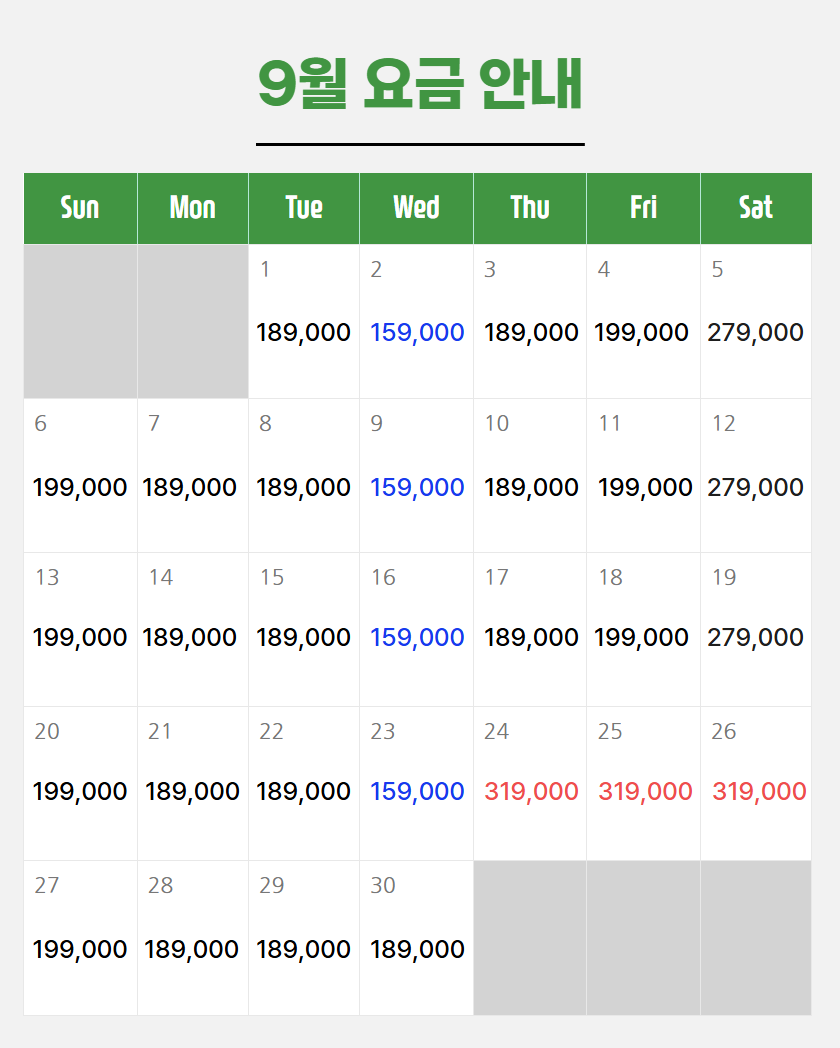
Task: Select the Sat column header
Action: pyautogui.click(x=756, y=209)
